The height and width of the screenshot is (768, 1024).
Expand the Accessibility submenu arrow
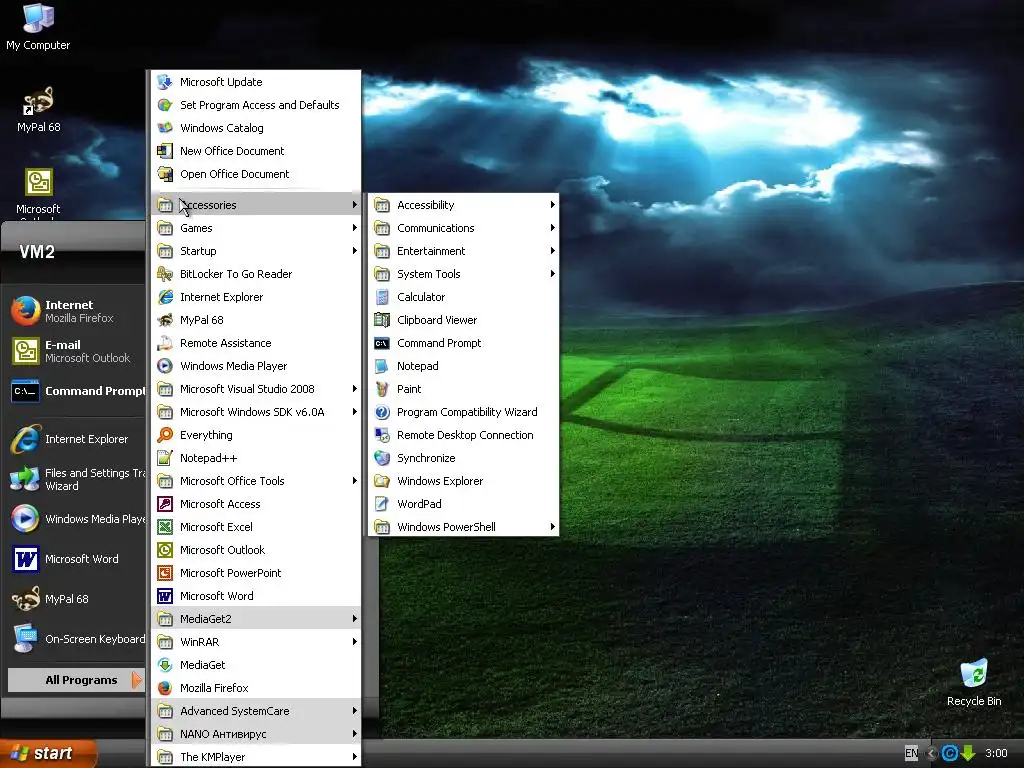click(x=552, y=205)
